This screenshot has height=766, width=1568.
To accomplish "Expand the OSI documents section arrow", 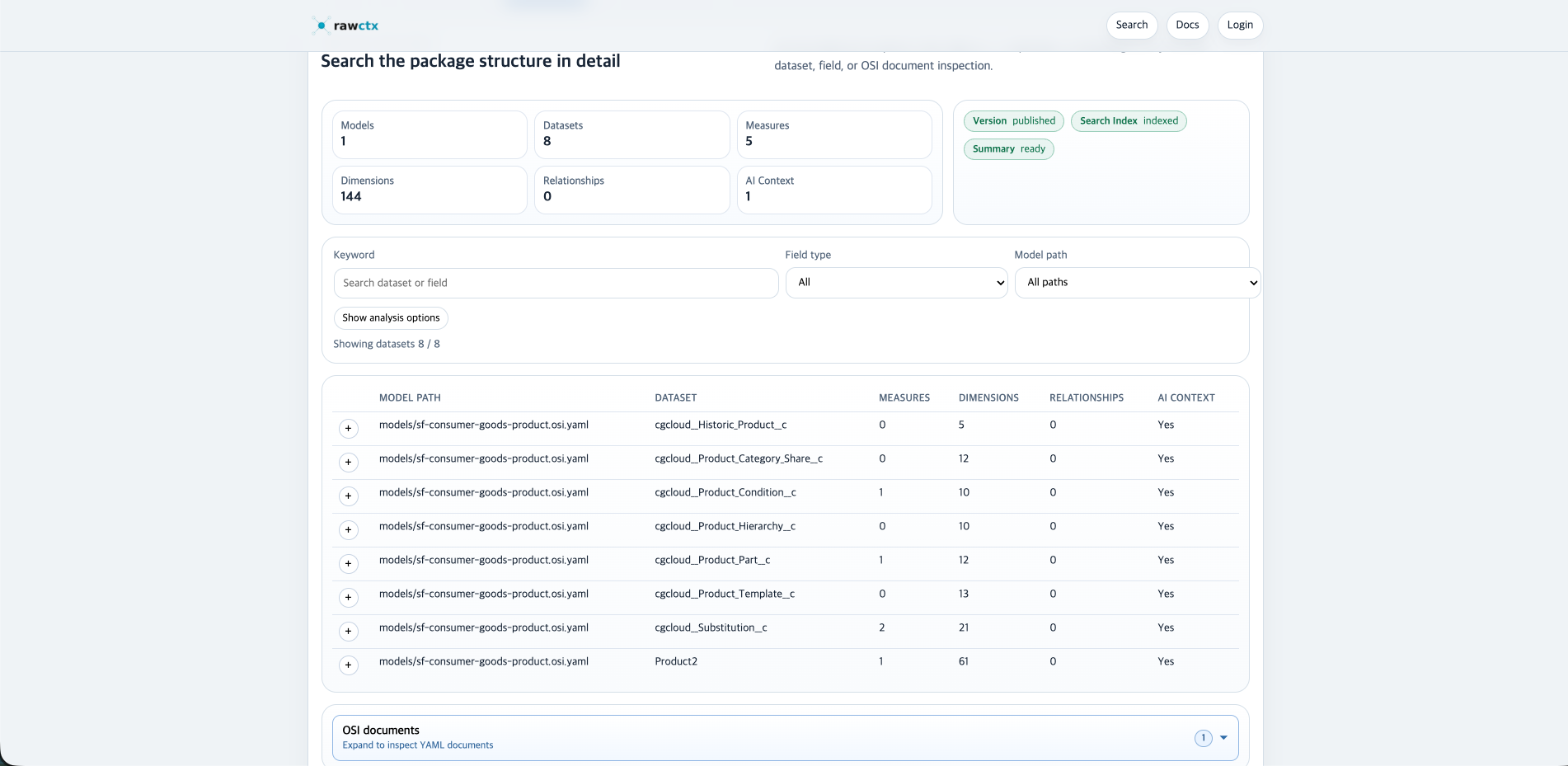I will 1223,738.
